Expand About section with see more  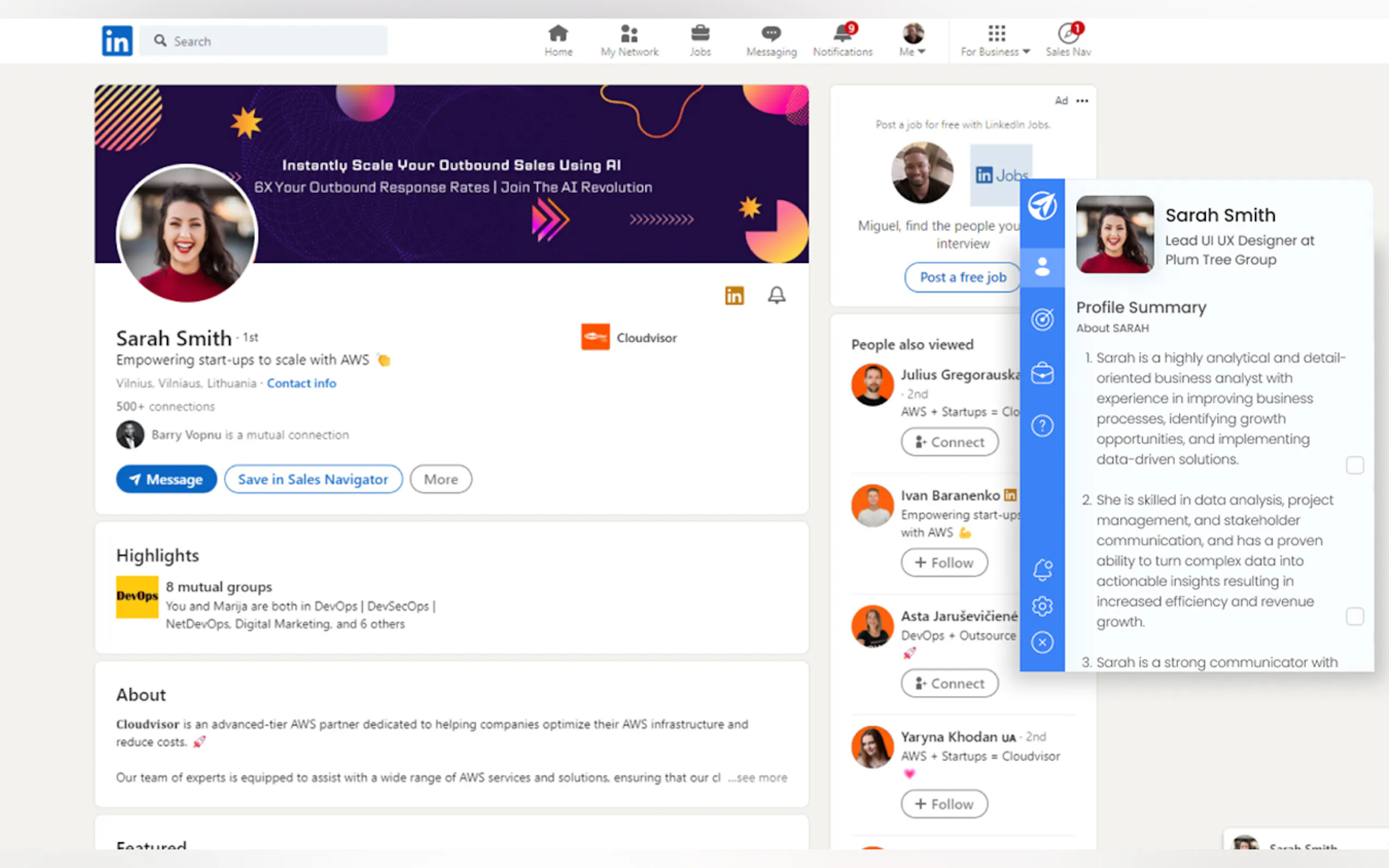click(757, 778)
